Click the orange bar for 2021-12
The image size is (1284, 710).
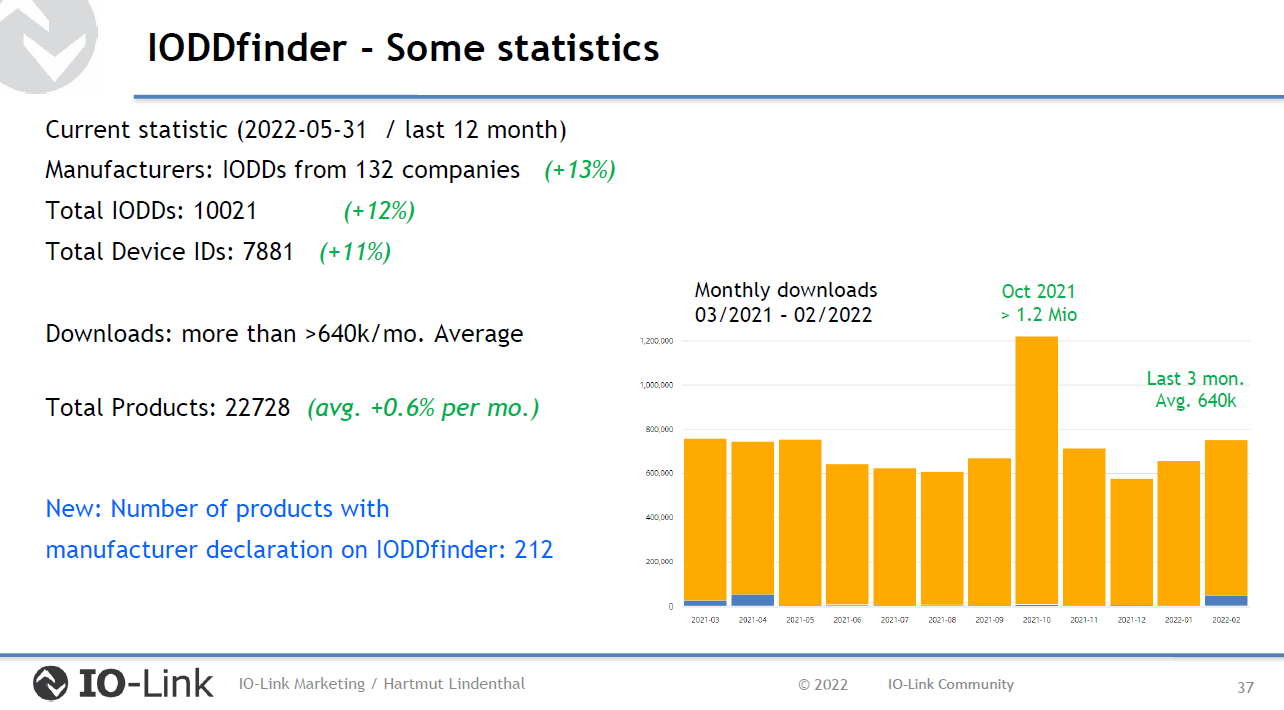click(x=1132, y=542)
